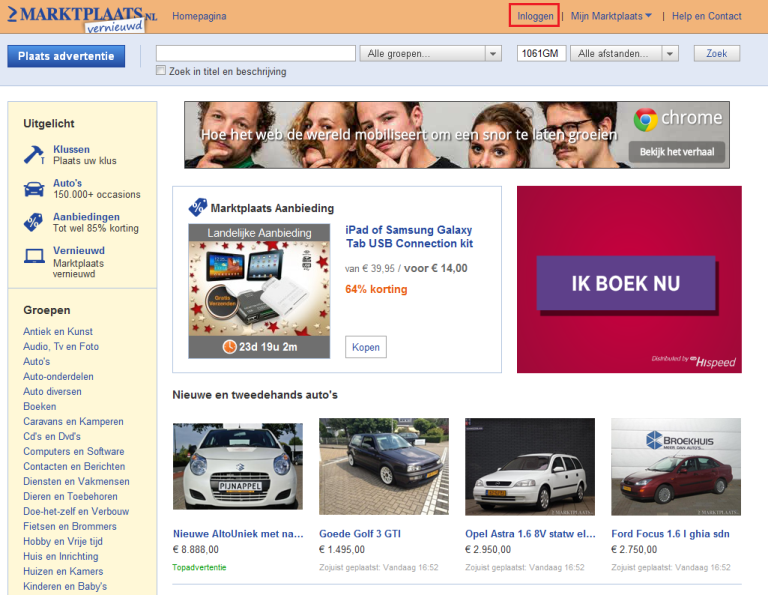Open the Auto's uitgelicht link
This screenshot has width=768, height=595.
(x=68, y=183)
